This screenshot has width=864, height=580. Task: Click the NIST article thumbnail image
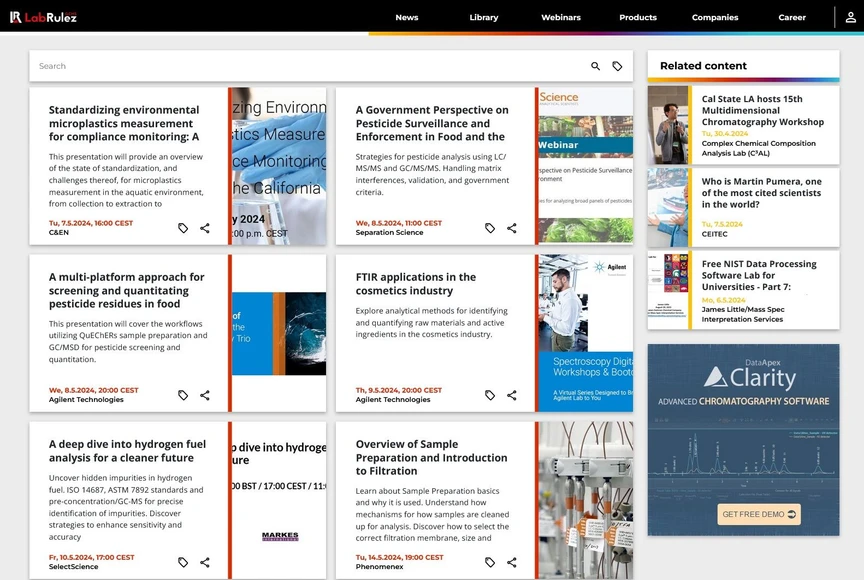click(x=668, y=290)
